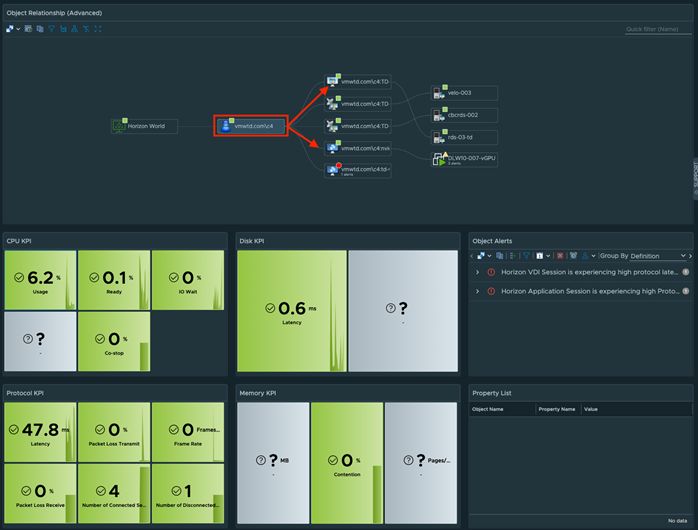
Task: Open the Group By Definition dropdown
Action: [658, 256]
